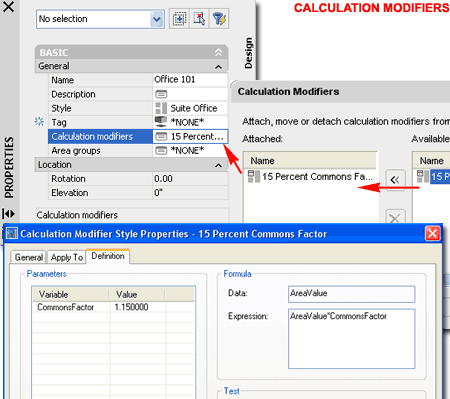Collapse the General category
The width and height of the screenshot is (450, 399).
point(218,67)
